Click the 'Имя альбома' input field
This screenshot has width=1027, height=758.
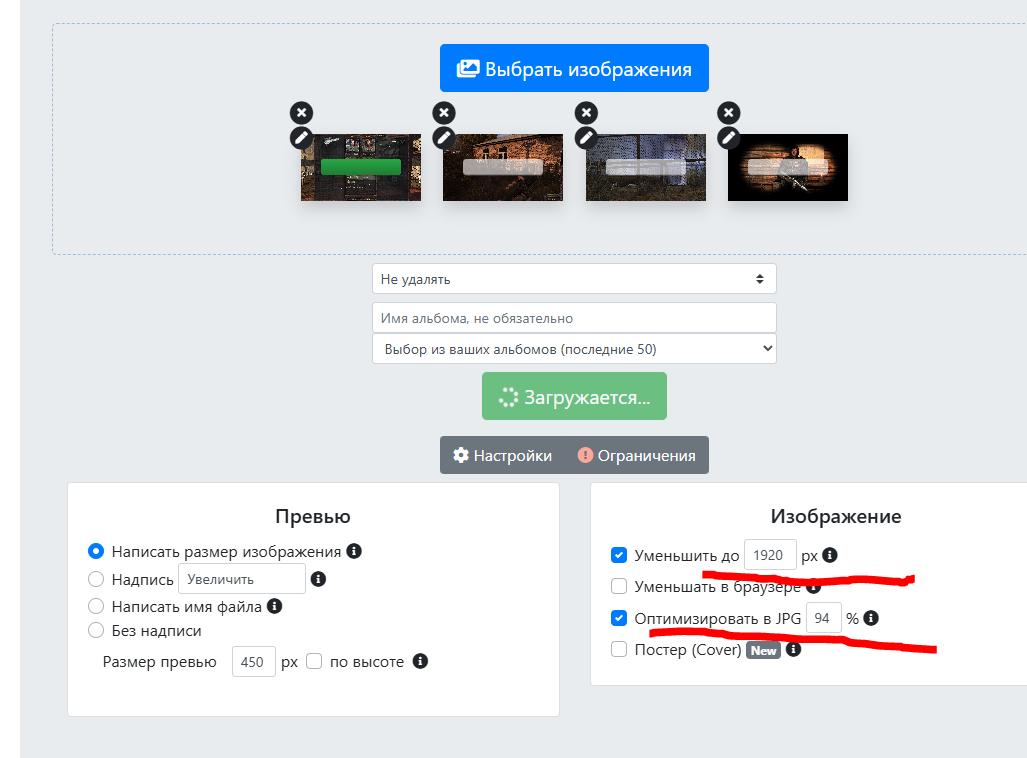pos(574,318)
